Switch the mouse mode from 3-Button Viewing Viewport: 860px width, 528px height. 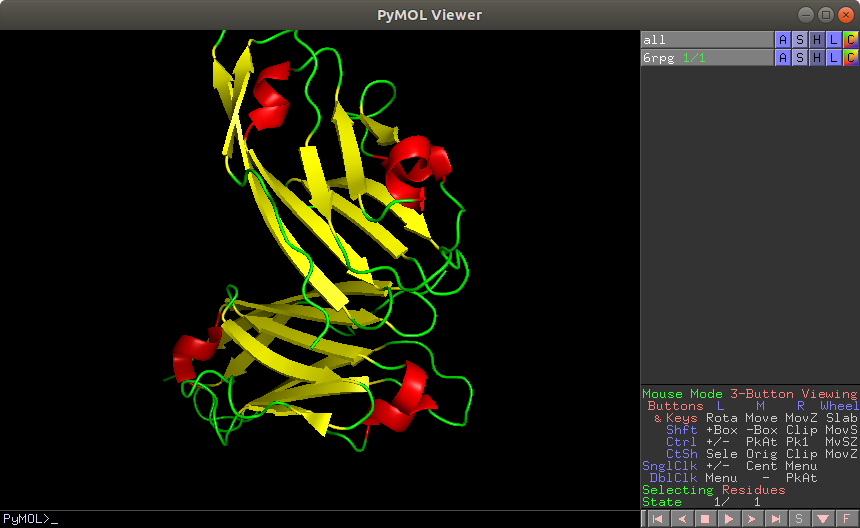point(749,394)
